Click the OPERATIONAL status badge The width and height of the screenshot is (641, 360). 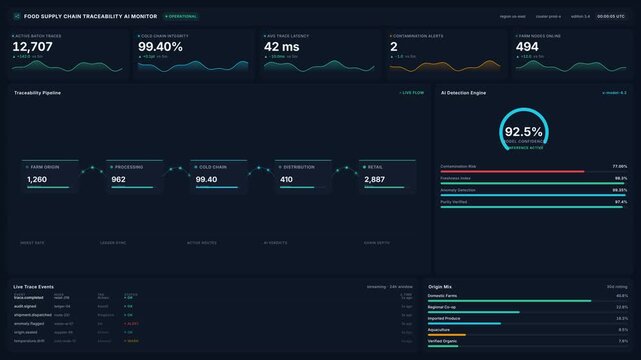pos(181,16)
